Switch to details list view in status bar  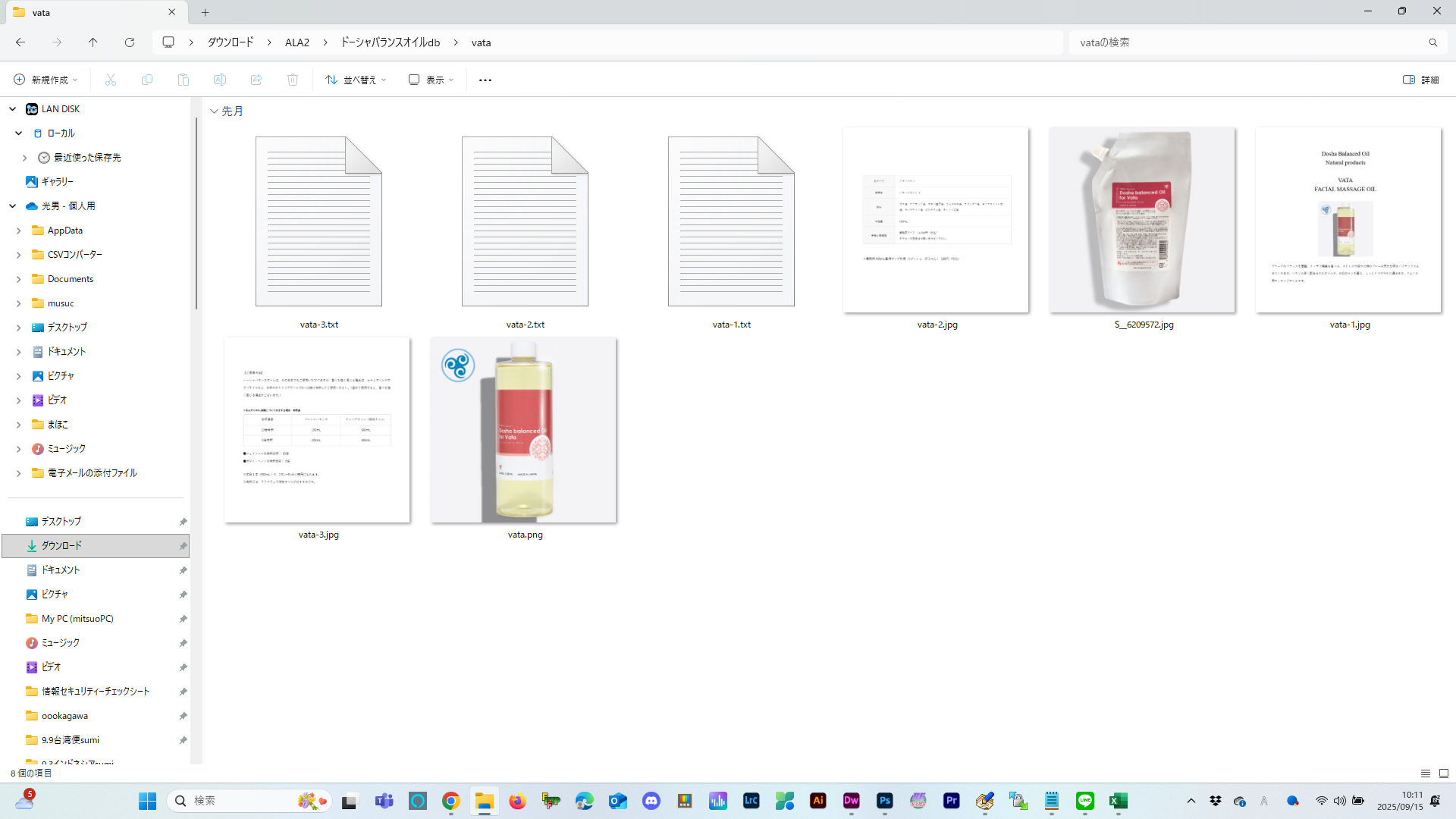pos(1426,773)
